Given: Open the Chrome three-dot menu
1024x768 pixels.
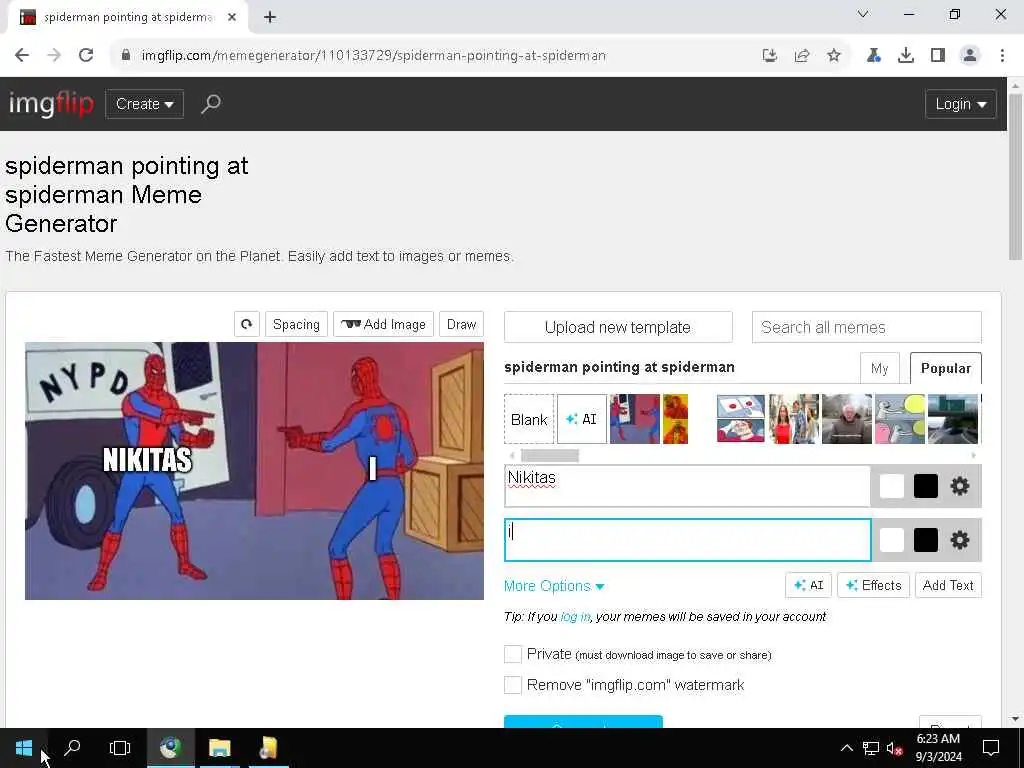Looking at the screenshot, I should (x=1002, y=56).
